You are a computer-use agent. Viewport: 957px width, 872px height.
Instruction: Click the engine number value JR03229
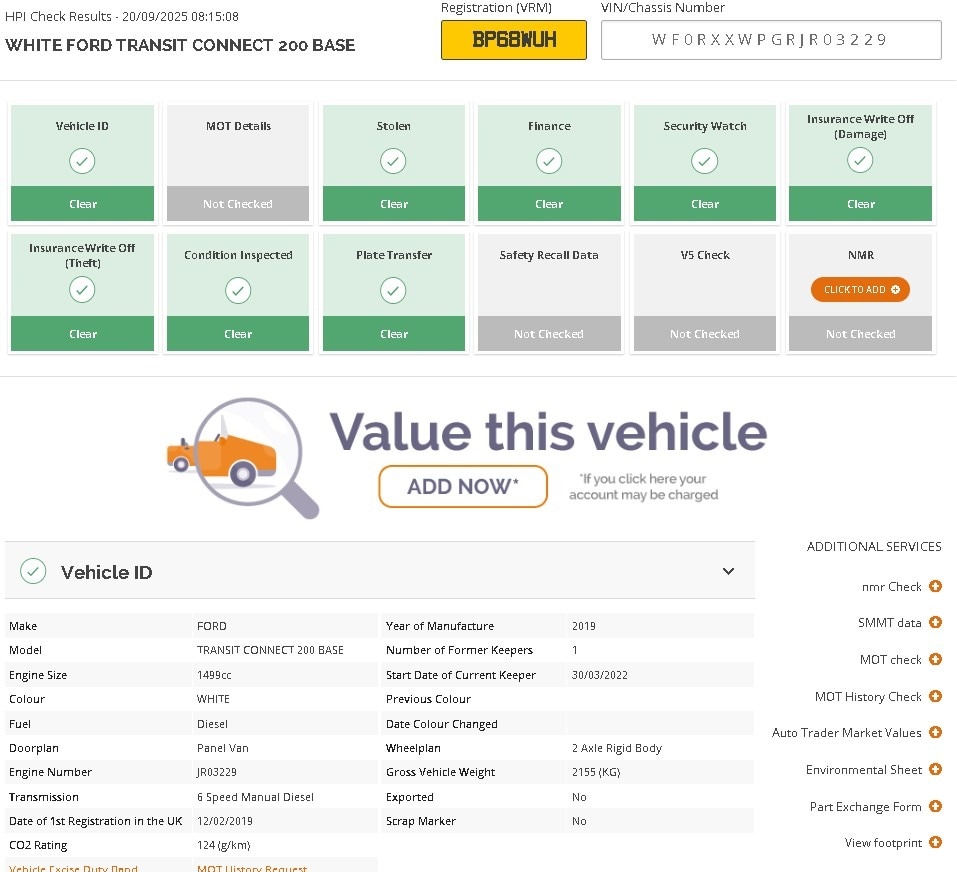[x=216, y=772]
